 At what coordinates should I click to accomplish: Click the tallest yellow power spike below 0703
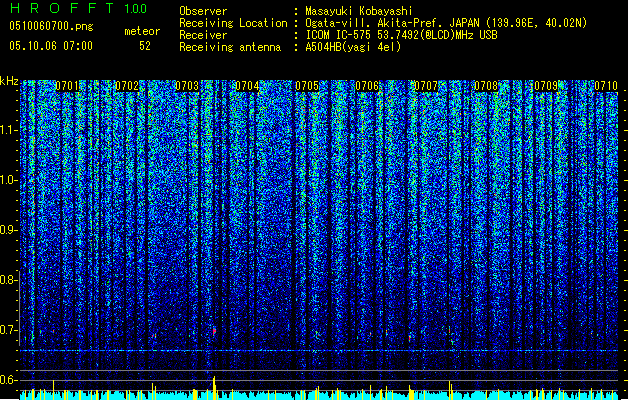coord(215,388)
